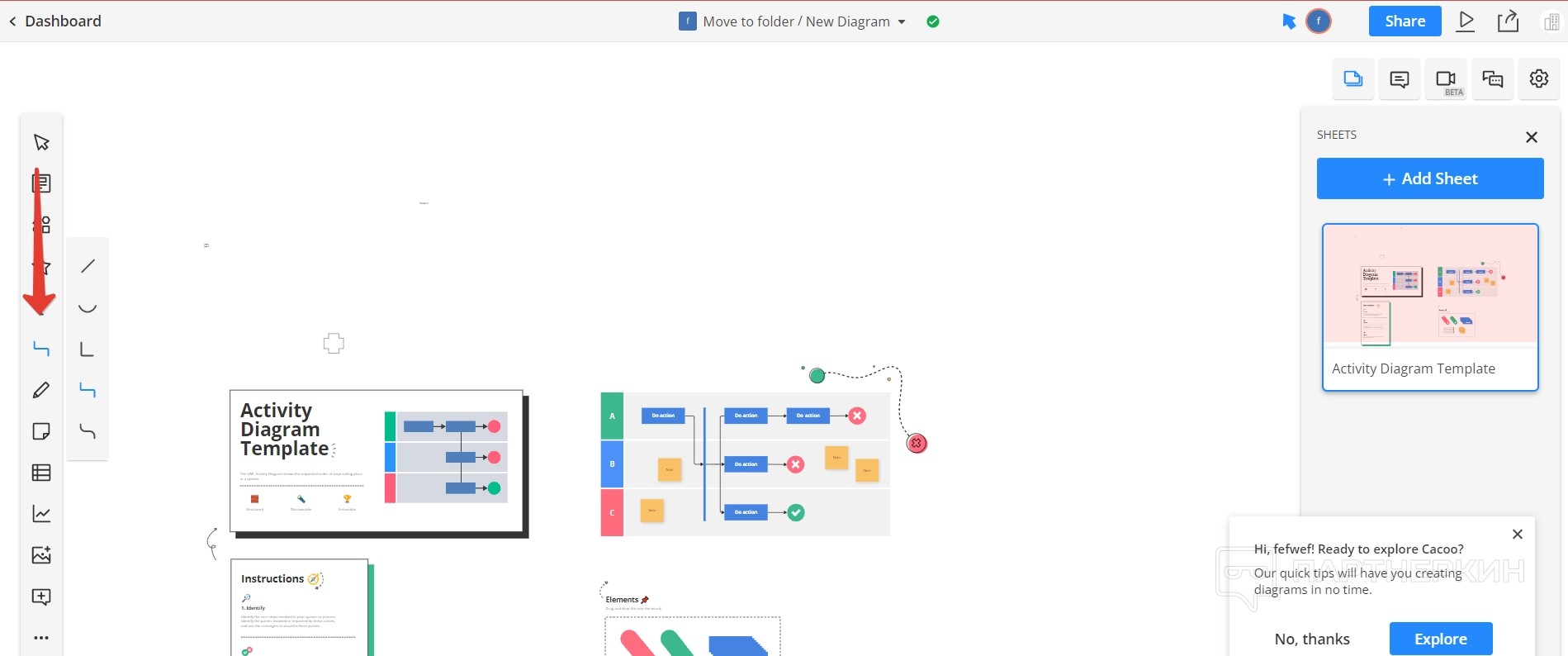Choose the L-shaped right-angle line style
The width and height of the screenshot is (1568, 656).
(88, 349)
